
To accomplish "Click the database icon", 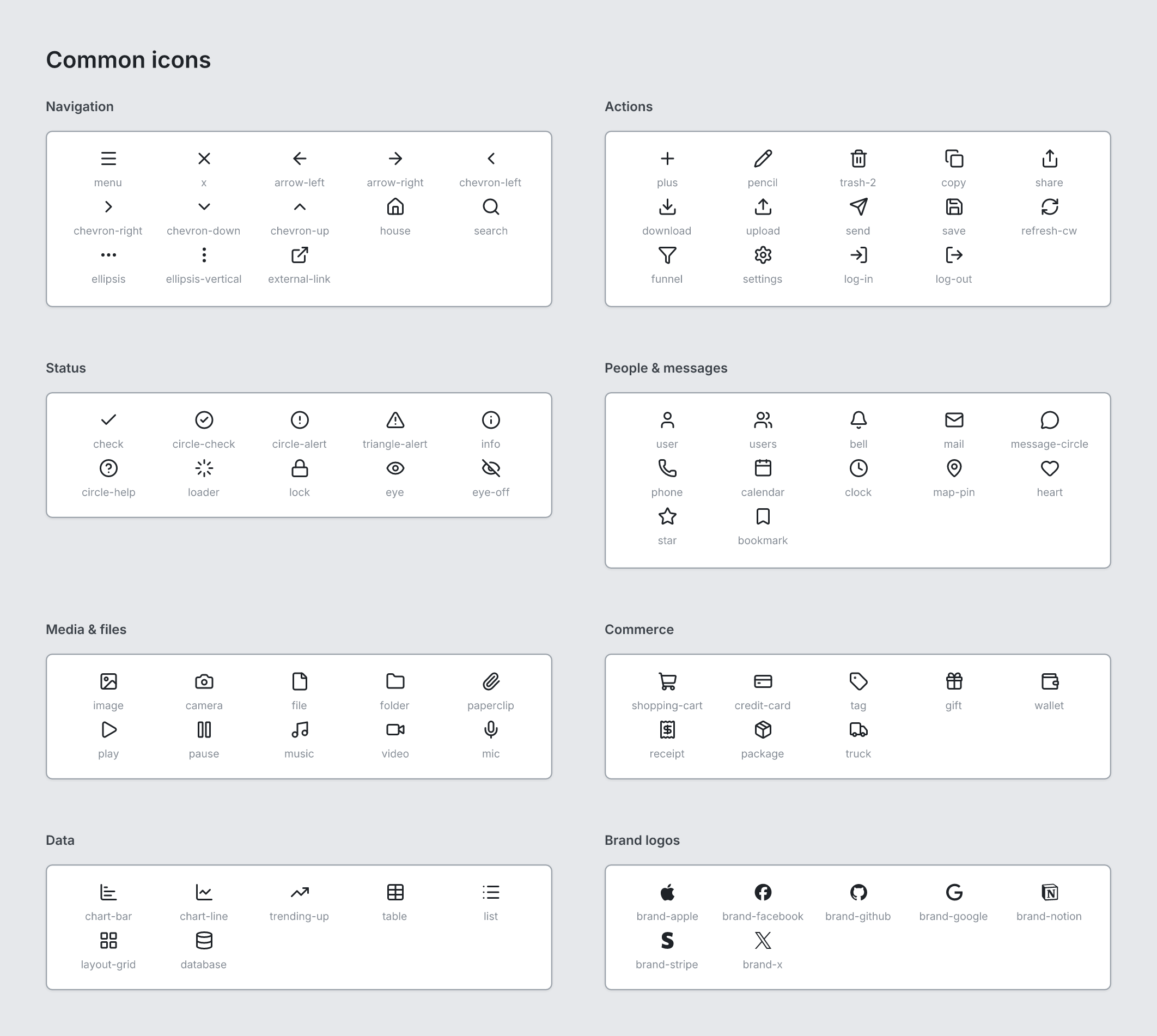I will (x=204, y=941).
